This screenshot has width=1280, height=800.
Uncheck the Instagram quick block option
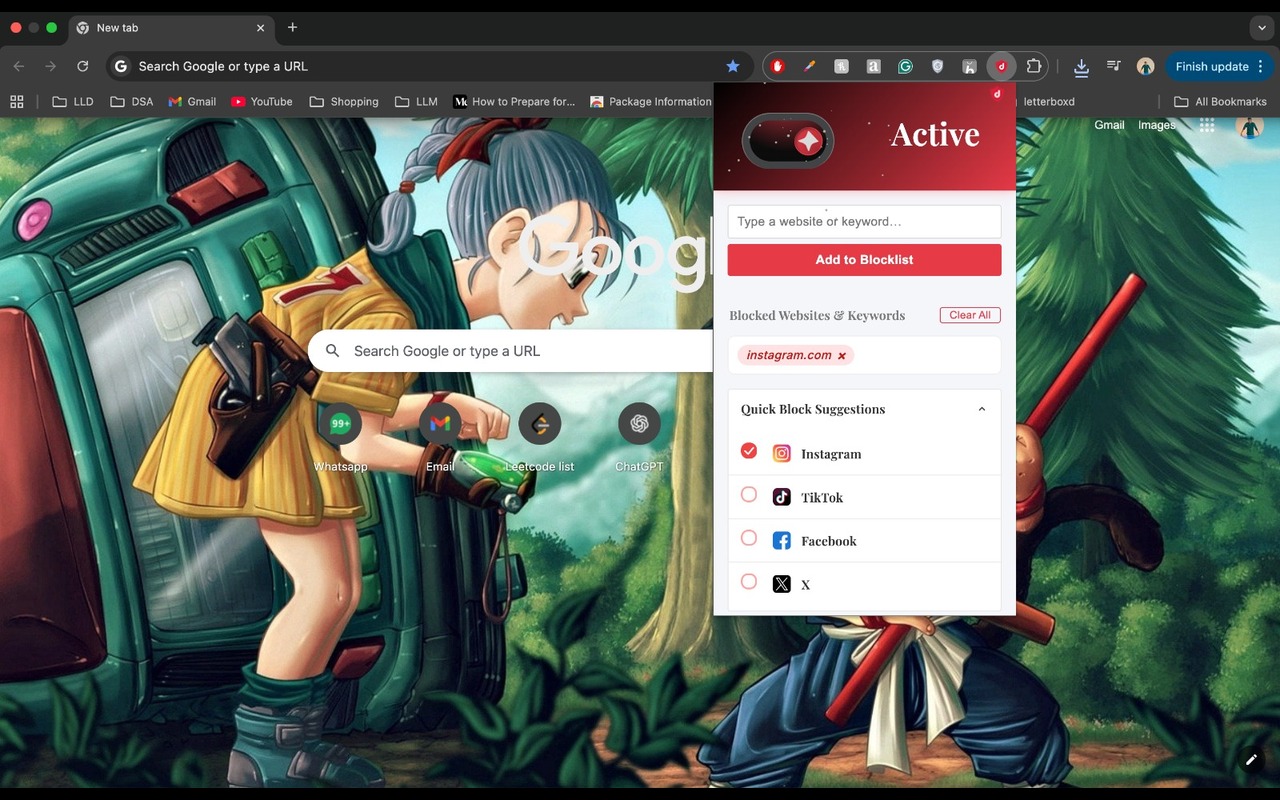749,451
